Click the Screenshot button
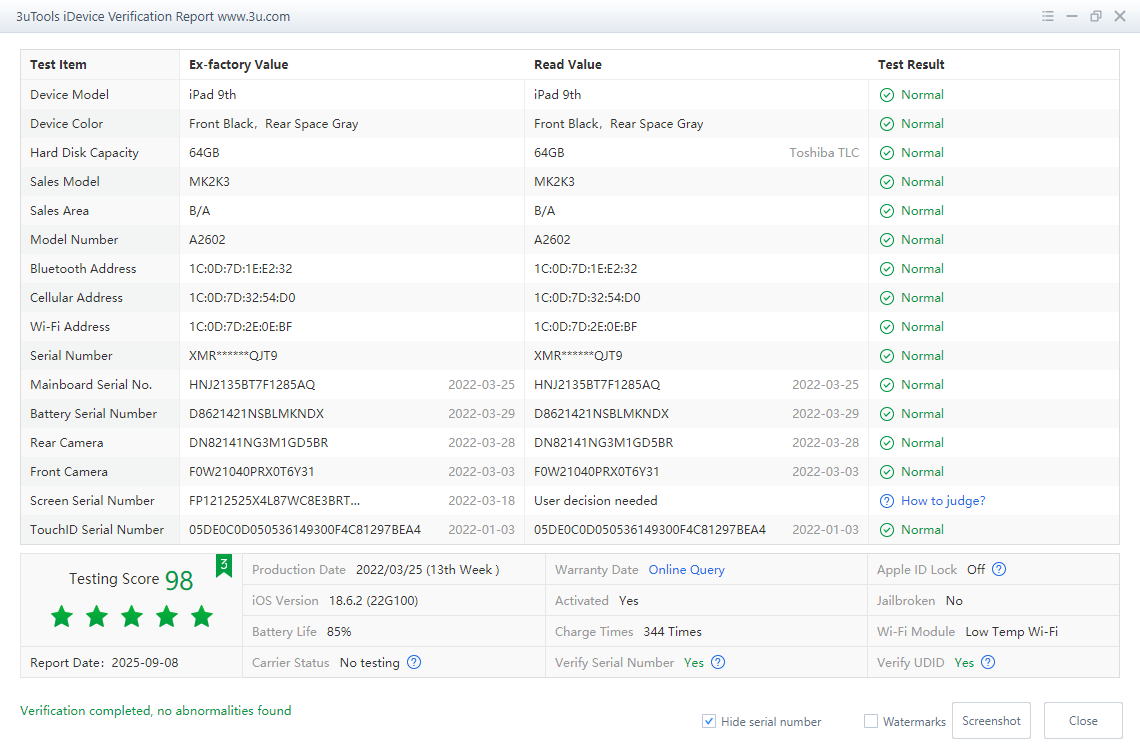 [x=991, y=721]
